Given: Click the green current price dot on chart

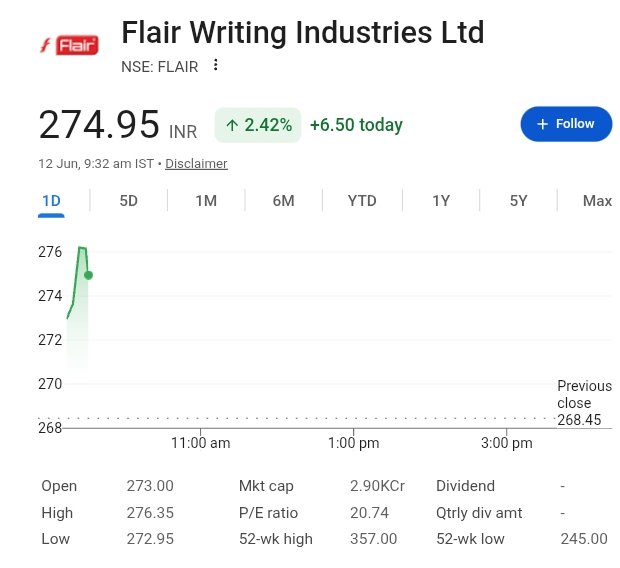Looking at the screenshot, I should (x=89, y=275).
